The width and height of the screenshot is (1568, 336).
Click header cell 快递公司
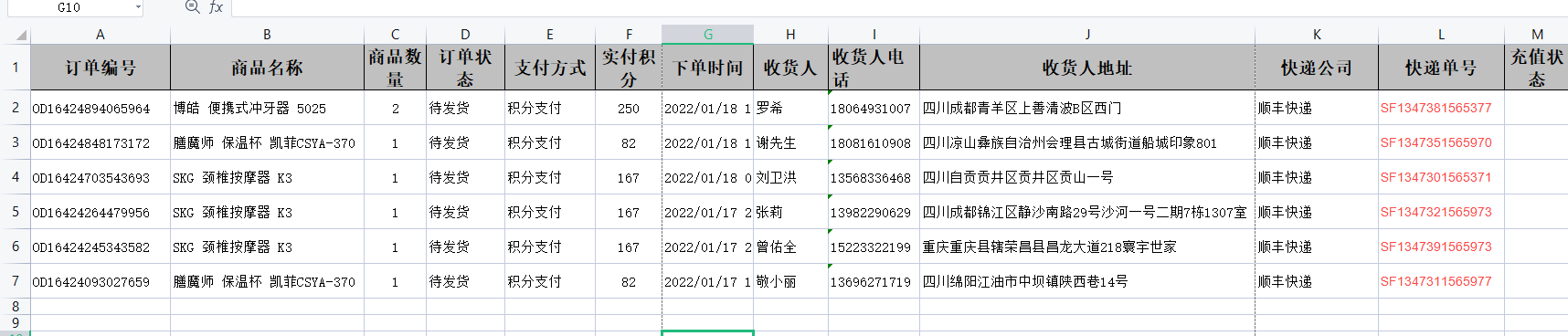point(1317,68)
